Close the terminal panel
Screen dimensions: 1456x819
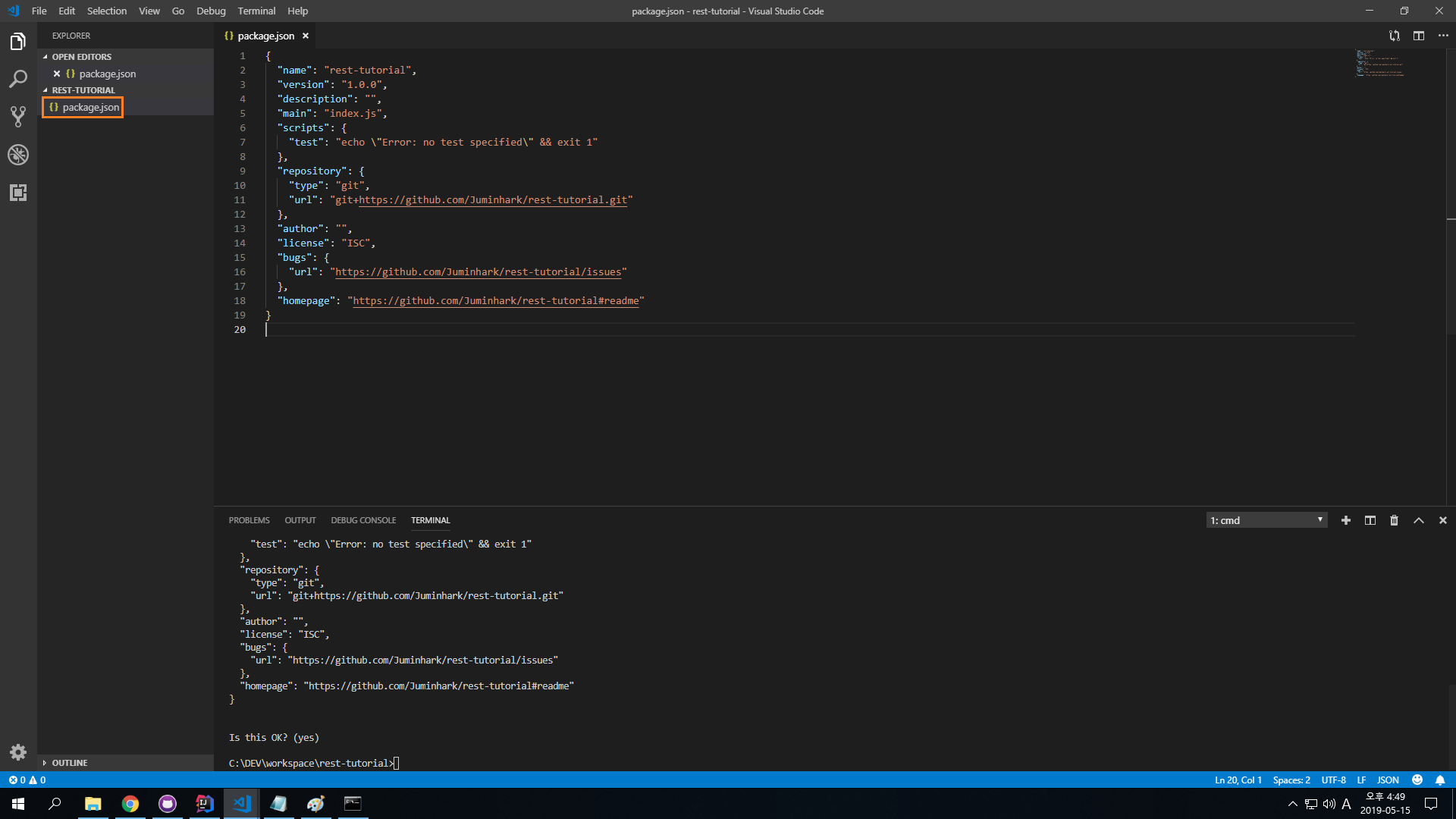point(1443,520)
